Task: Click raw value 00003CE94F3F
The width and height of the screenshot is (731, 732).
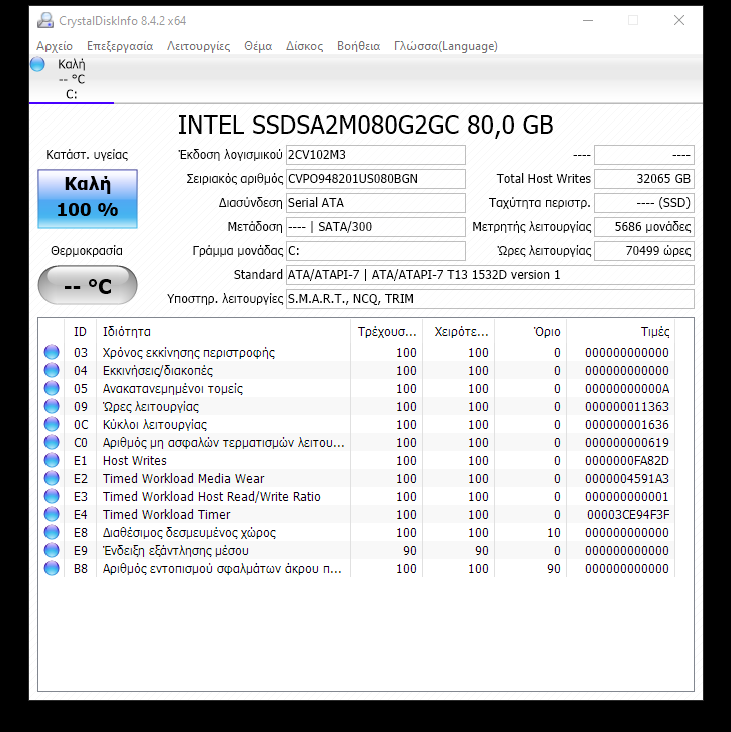Action: coord(628,514)
